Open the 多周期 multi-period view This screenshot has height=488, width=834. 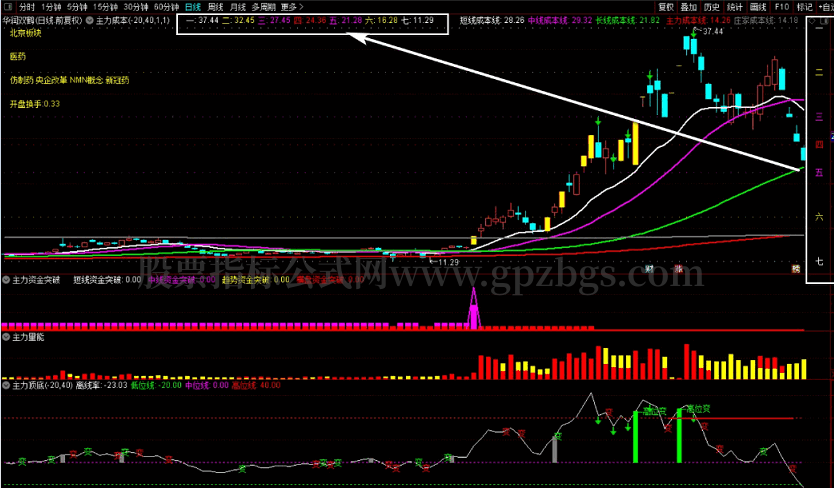coord(263,6)
